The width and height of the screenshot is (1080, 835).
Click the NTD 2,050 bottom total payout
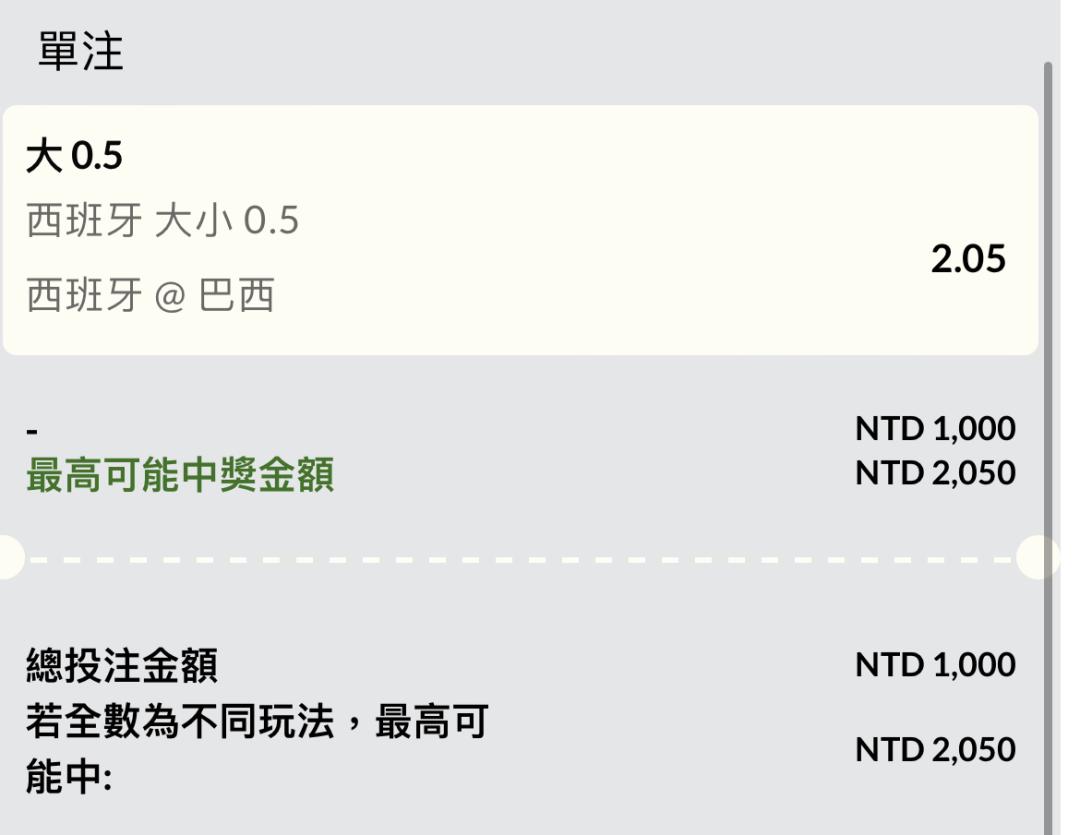(935, 750)
